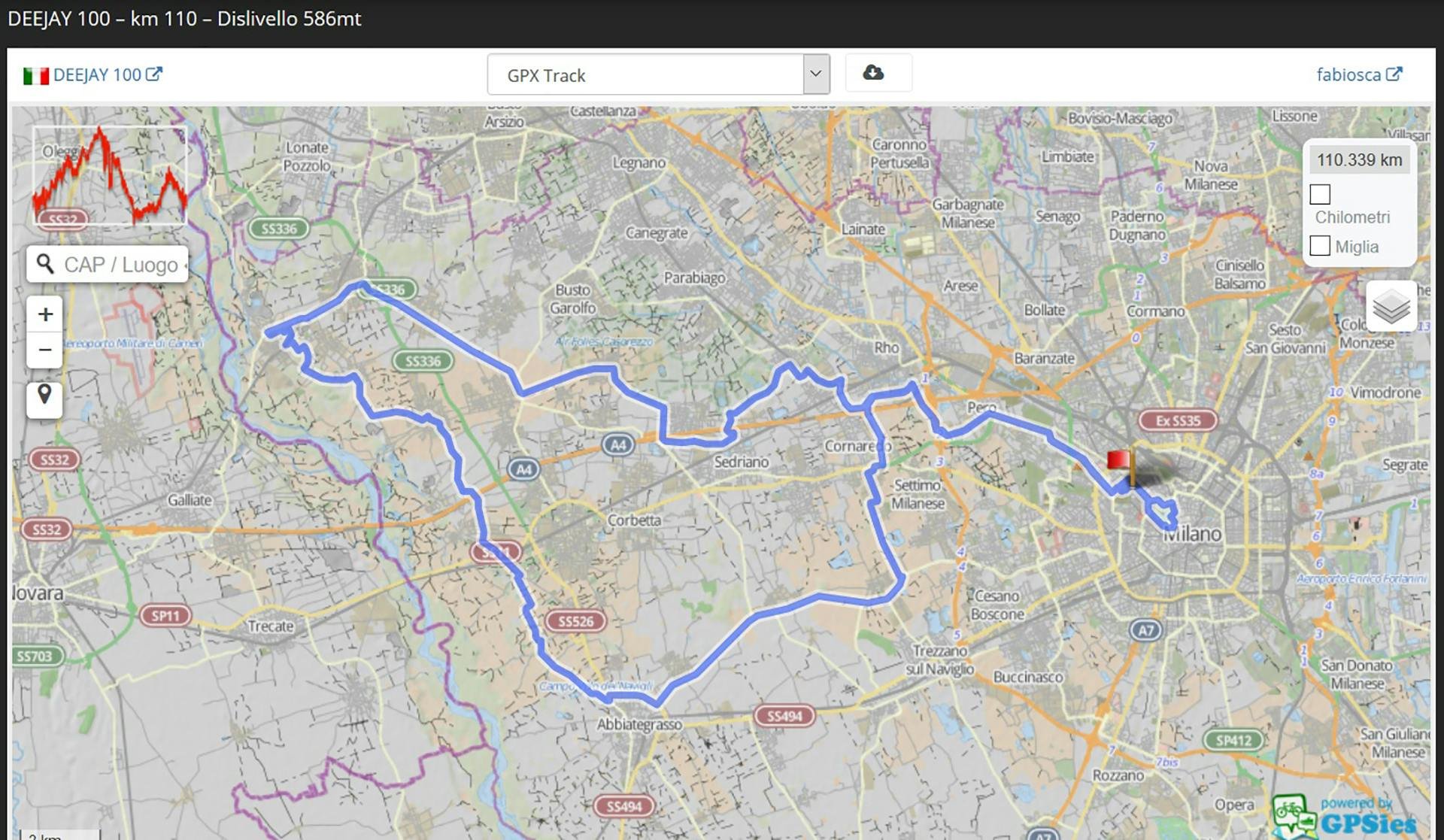The image size is (1444, 840).
Task: Click the location pin marker button
Action: (44, 394)
